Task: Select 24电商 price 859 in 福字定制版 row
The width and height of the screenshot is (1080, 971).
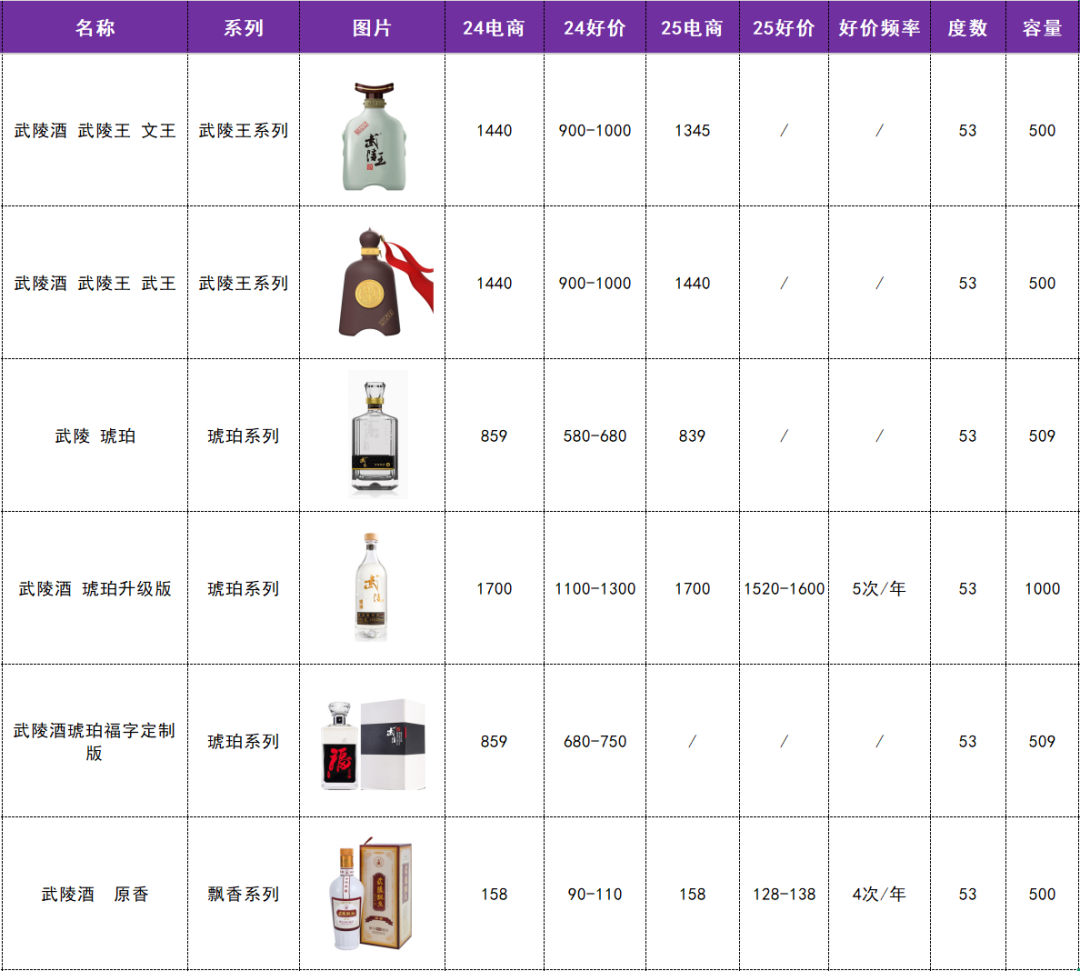Action: coord(494,742)
